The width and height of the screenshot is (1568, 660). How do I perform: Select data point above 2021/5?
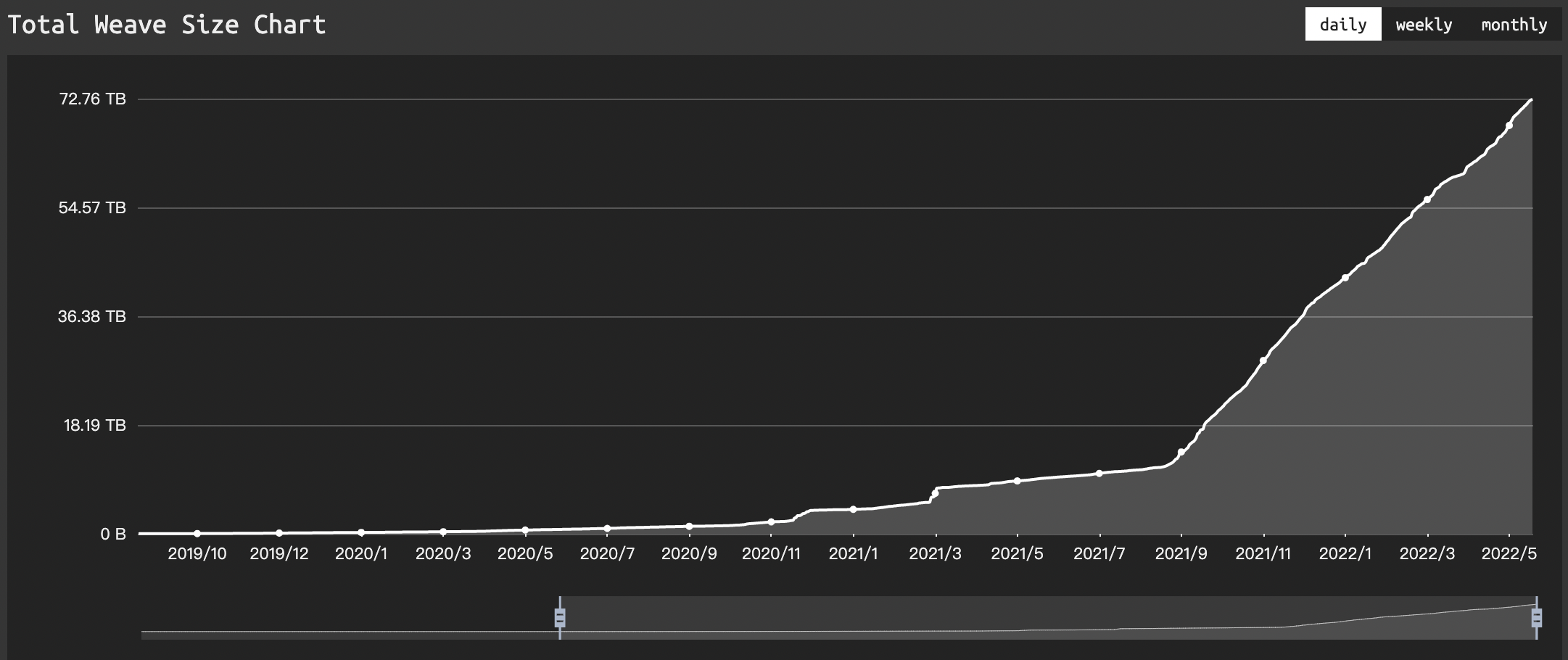coord(1017,481)
